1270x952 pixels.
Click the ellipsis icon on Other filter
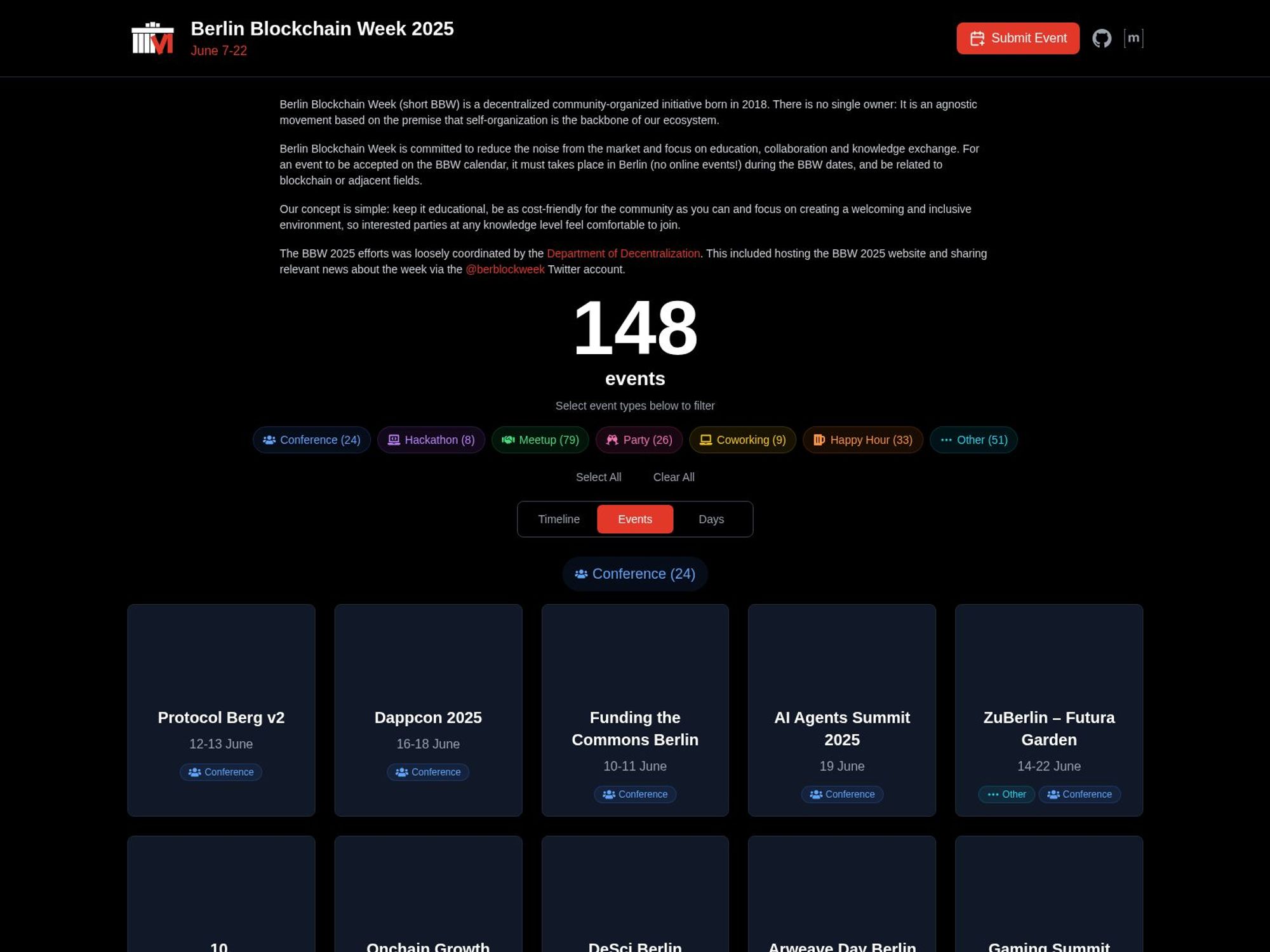click(x=945, y=439)
